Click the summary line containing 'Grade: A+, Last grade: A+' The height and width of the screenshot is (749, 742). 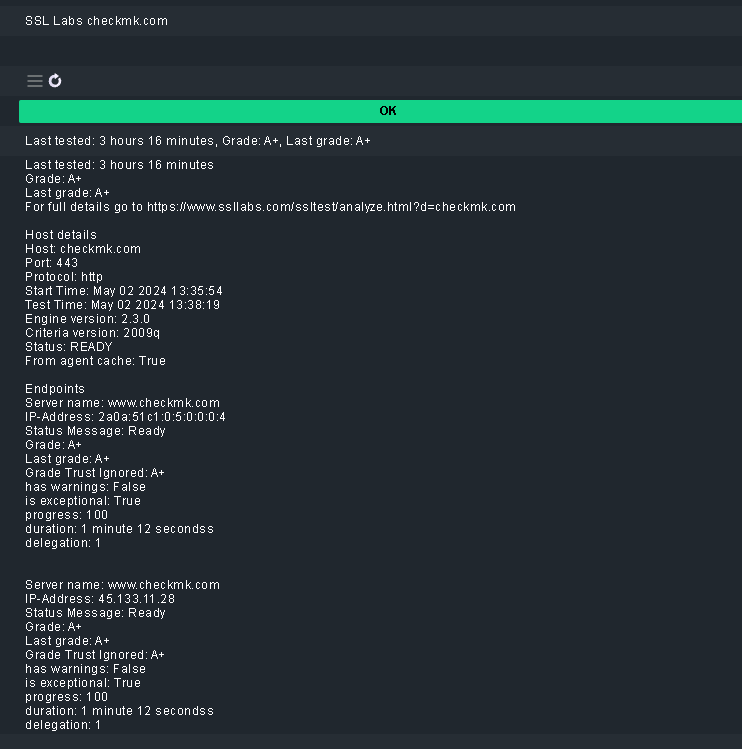[x=198, y=141]
